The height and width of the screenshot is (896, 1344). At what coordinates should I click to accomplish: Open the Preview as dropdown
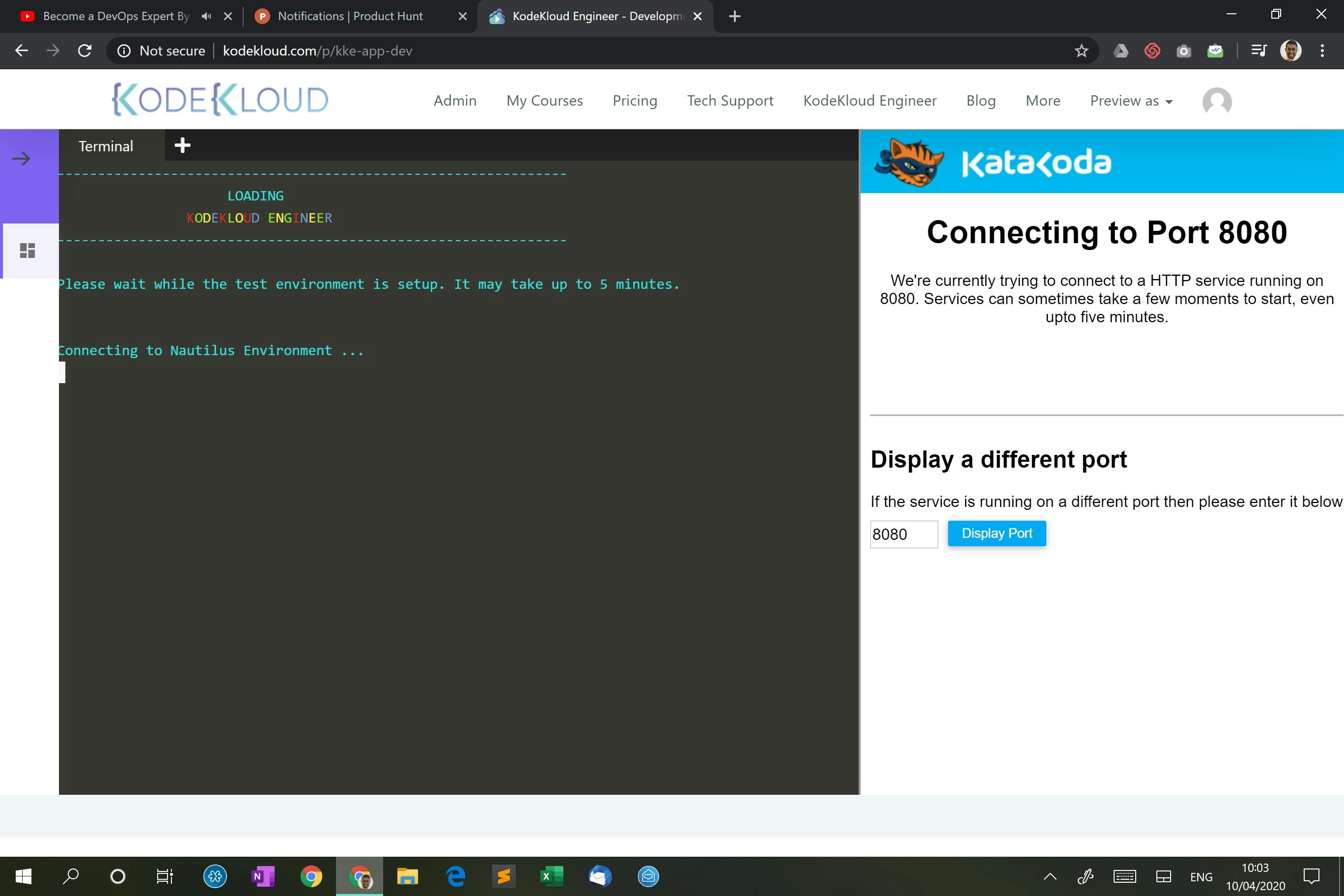point(1131,101)
